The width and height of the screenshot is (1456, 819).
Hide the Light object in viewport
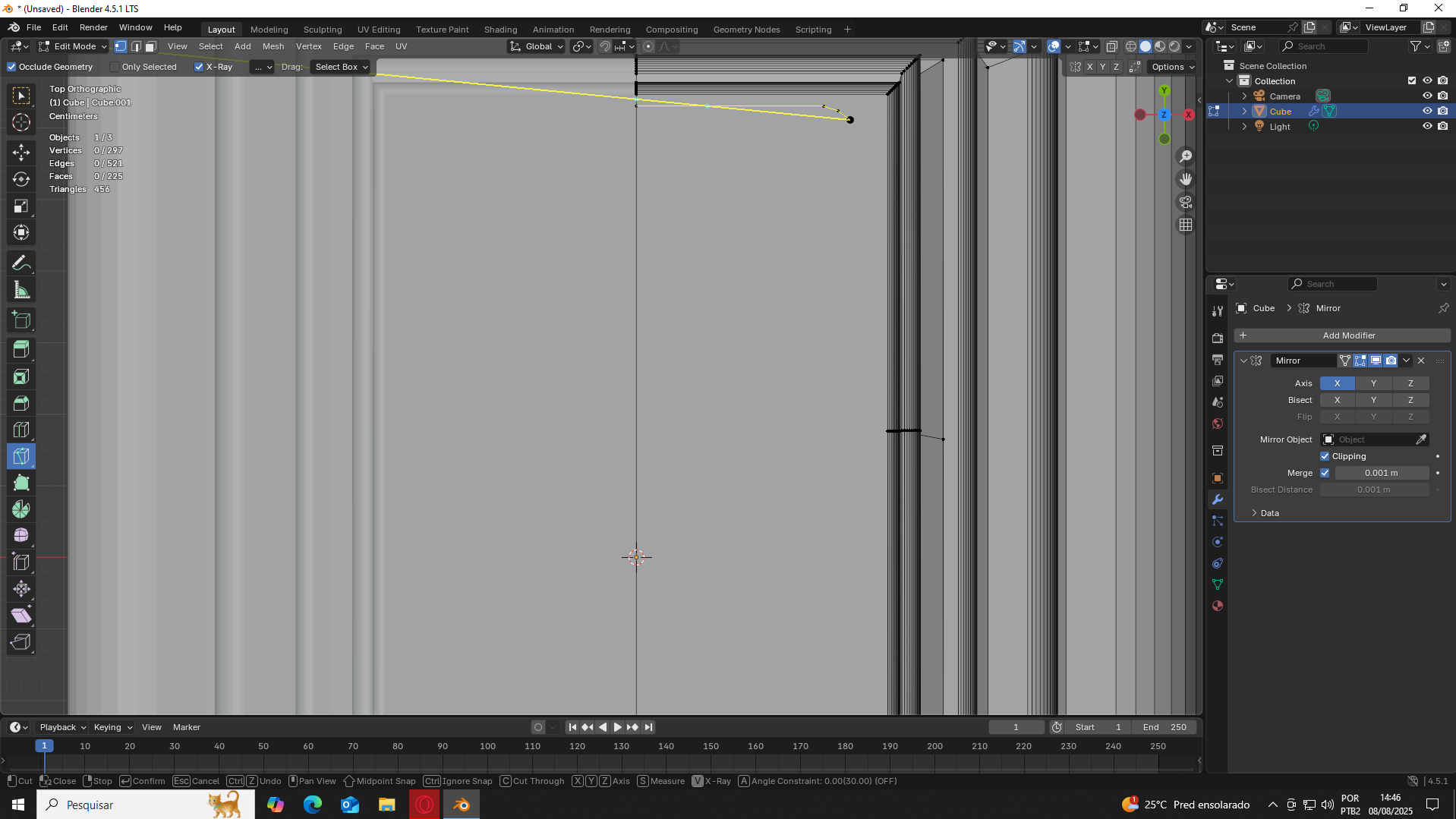pos(1427,126)
